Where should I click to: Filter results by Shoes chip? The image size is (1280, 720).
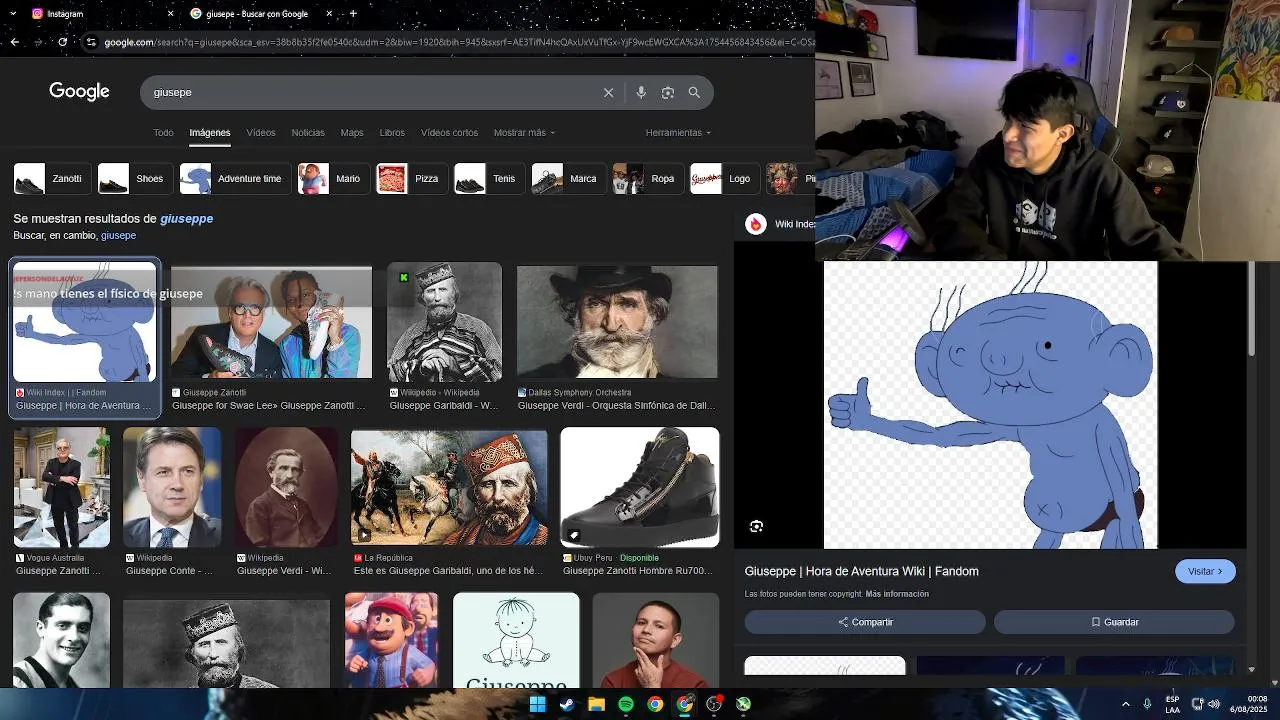coord(135,178)
